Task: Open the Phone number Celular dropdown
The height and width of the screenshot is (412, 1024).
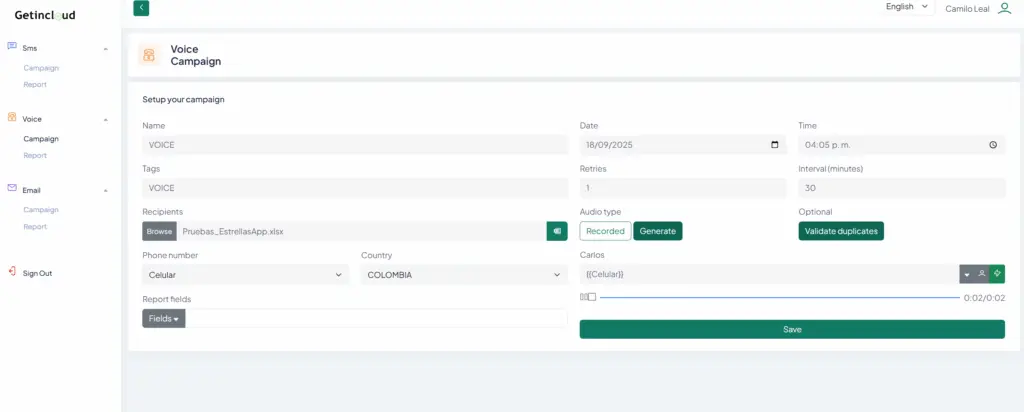Action: coord(246,275)
